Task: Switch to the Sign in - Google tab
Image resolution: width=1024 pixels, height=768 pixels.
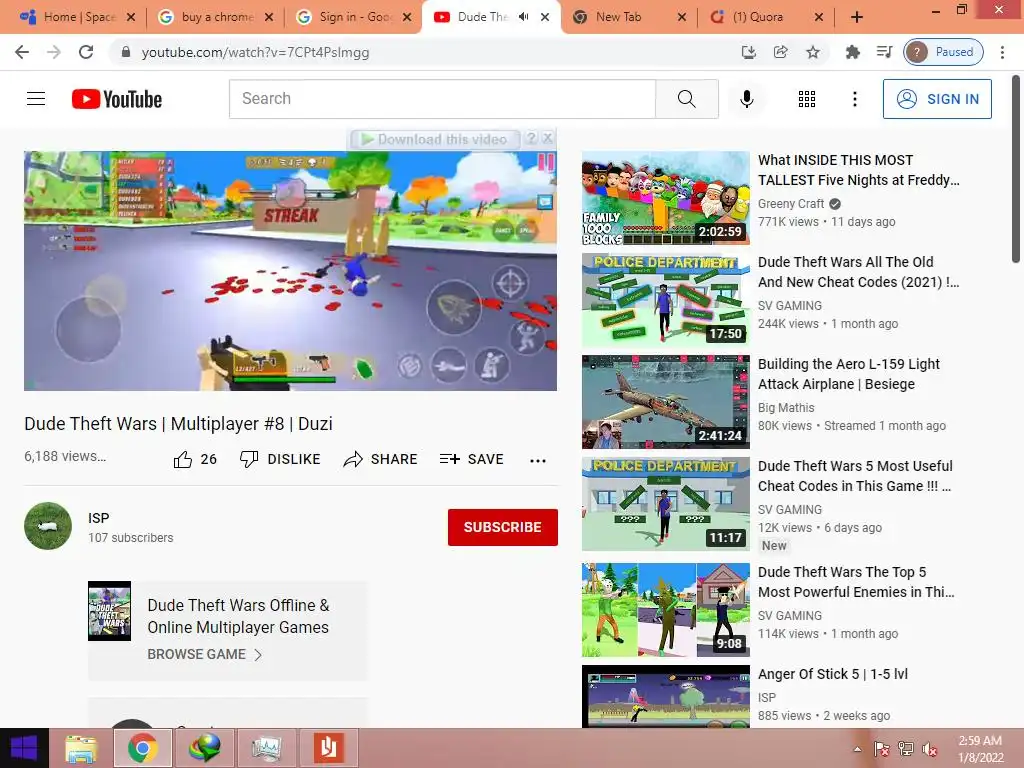Action: tap(353, 17)
